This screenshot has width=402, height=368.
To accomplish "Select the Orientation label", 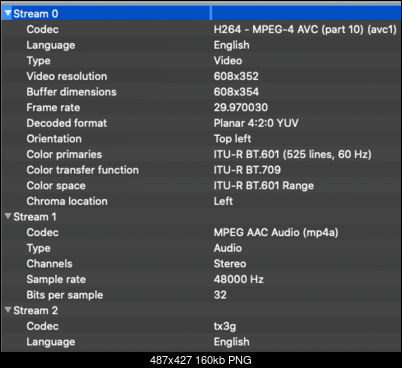I will [x=54, y=139].
